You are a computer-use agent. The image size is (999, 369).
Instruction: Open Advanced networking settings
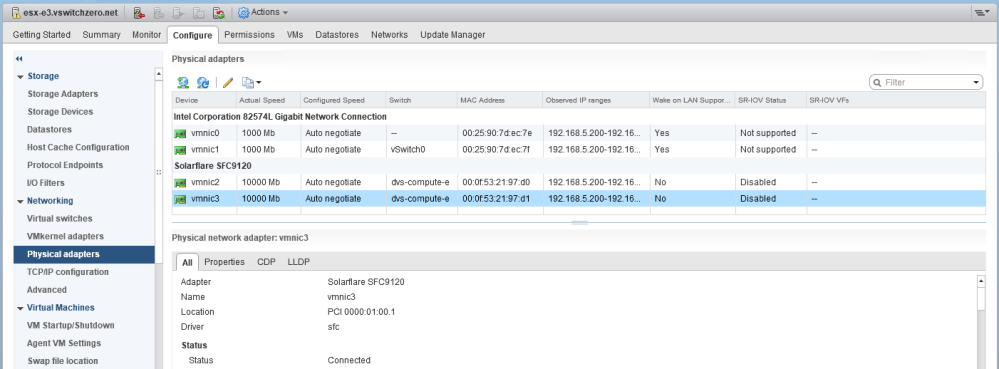[x=47, y=290]
